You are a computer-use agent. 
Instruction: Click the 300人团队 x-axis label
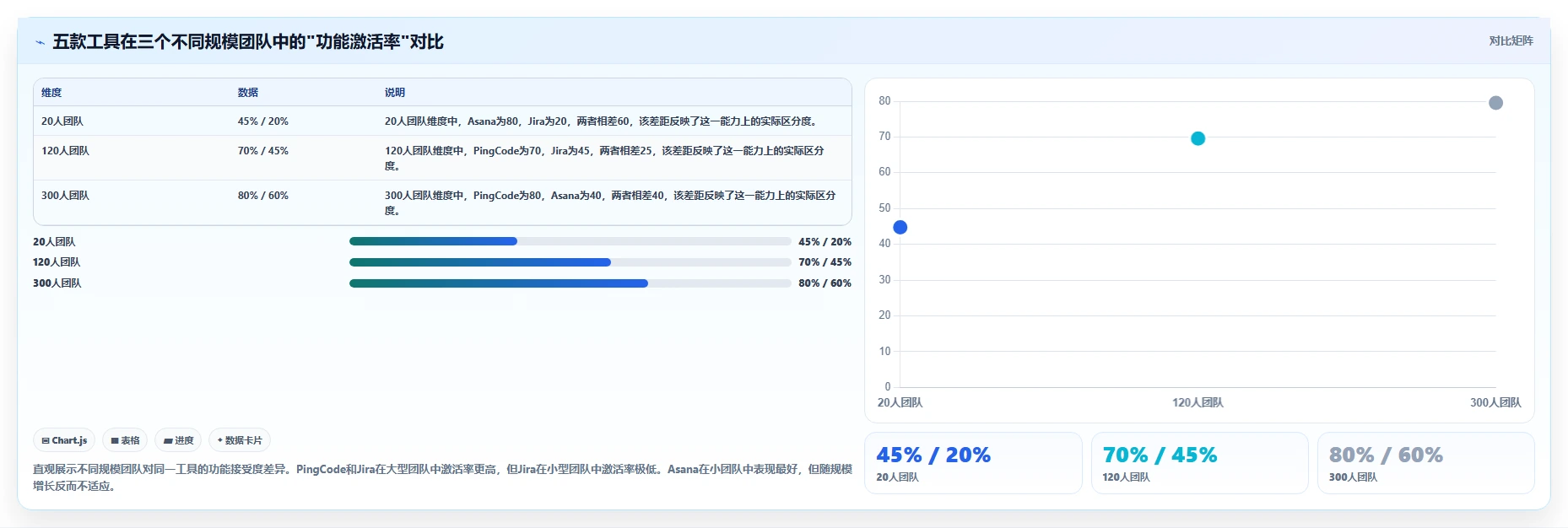pyautogui.click(x=1495, y=403)
